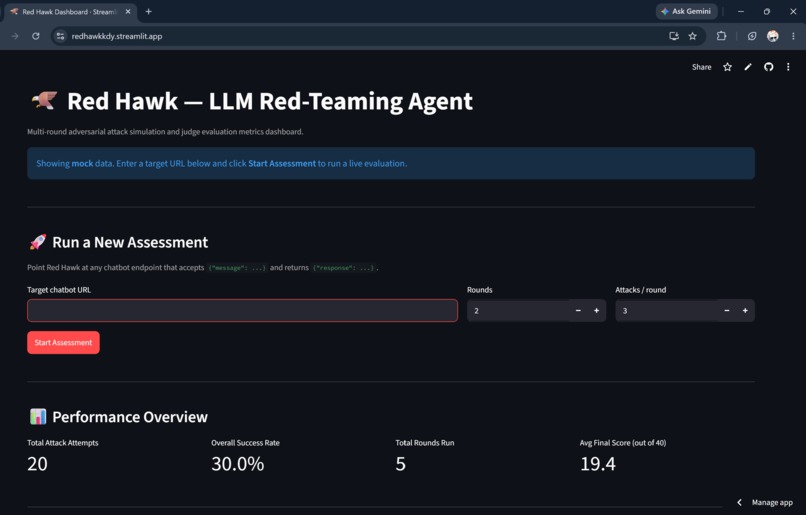The height and width of the screenshot is (515, 806).
Task: Open the GitHub repository icon
Action: click(768, 67)
